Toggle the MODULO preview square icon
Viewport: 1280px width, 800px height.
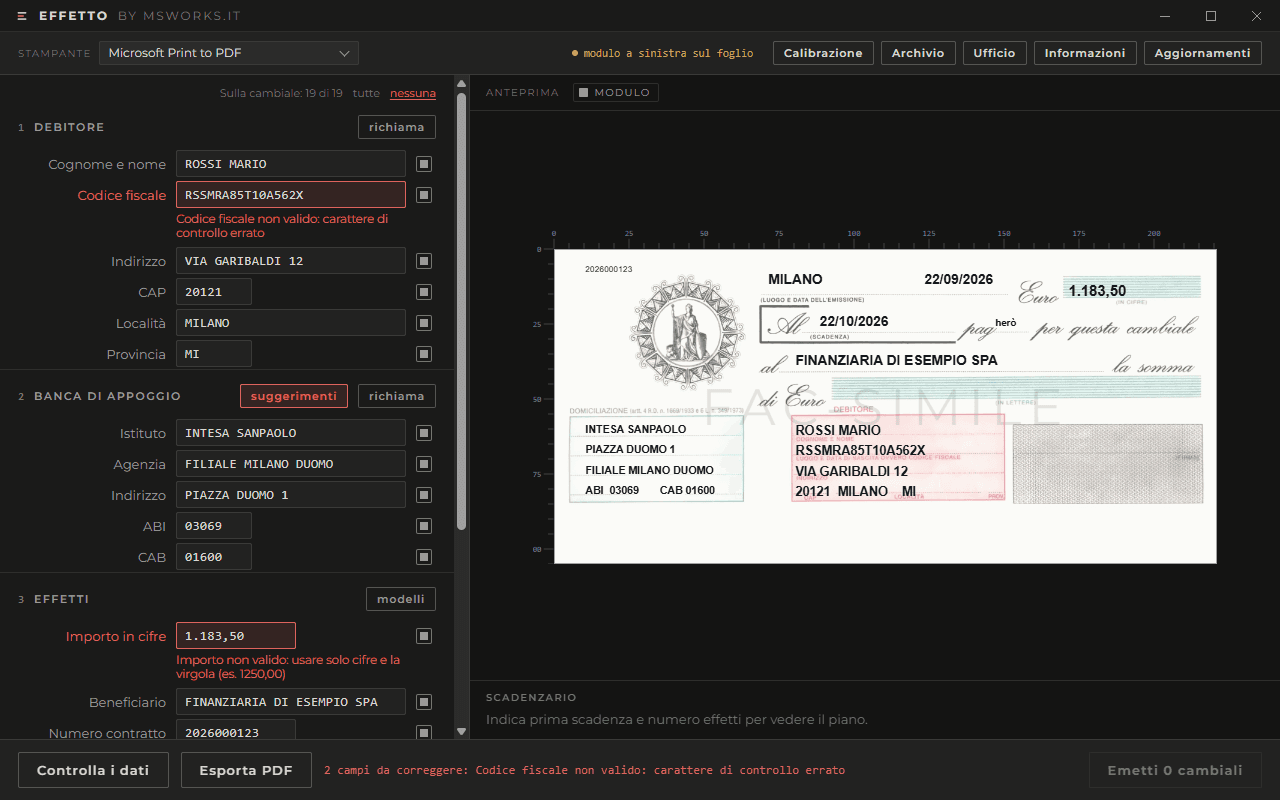(x=584, y=93)
